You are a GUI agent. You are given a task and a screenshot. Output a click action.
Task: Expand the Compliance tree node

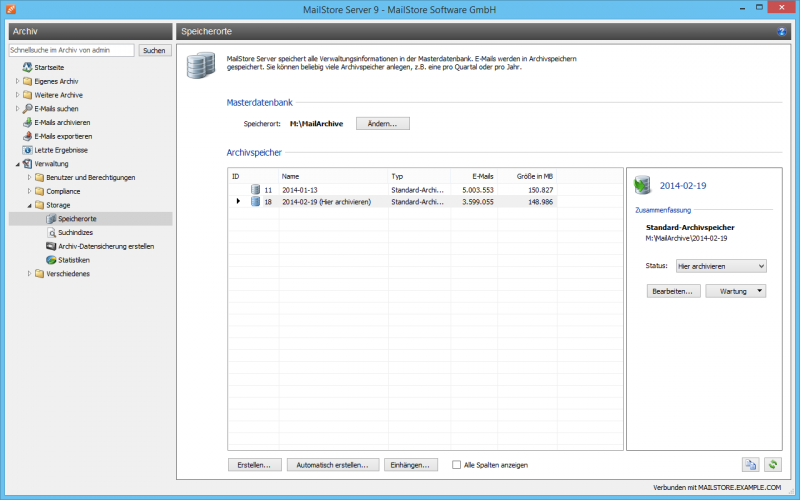point(29,191)
